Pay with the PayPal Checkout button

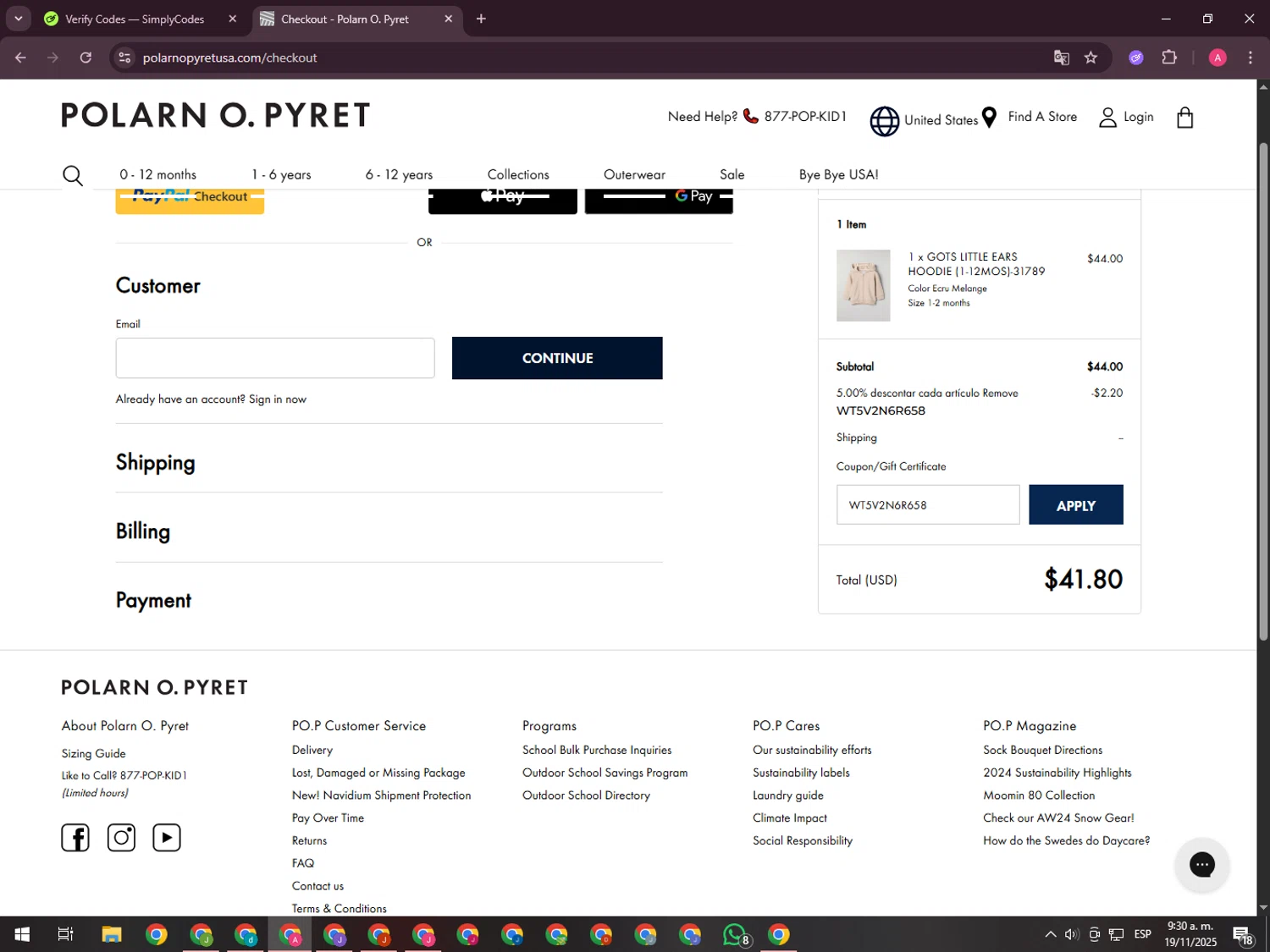[x=190, y=201]
